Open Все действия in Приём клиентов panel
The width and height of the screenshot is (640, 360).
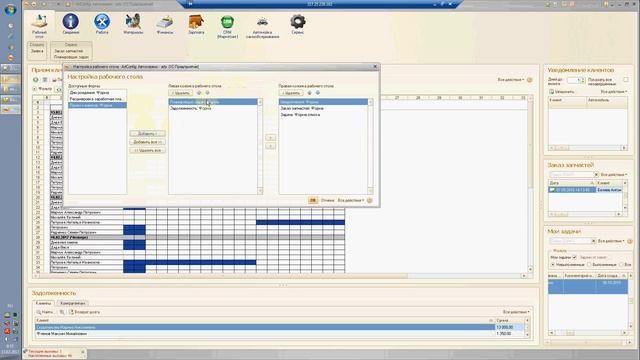coord(511,80)
